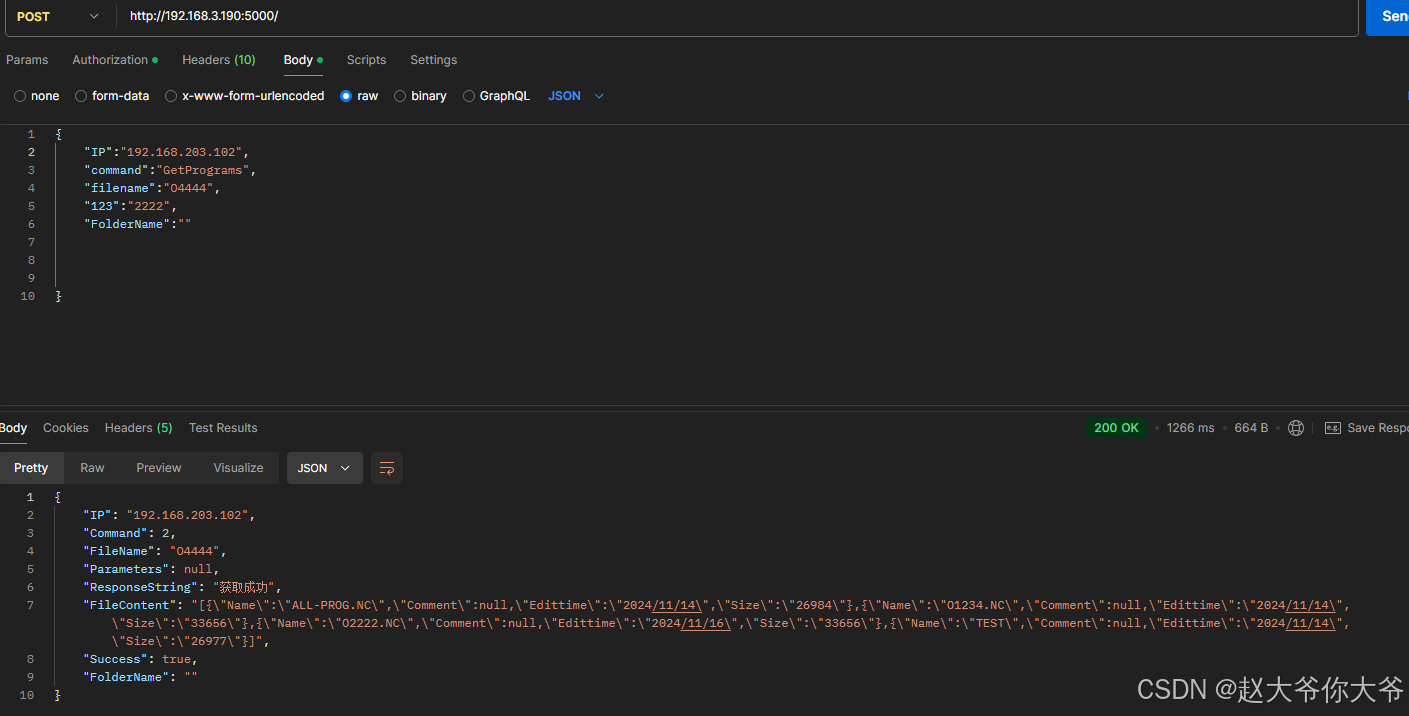Open the Test Results tab
Screen dimensions: 1409x716
(223, 428)
